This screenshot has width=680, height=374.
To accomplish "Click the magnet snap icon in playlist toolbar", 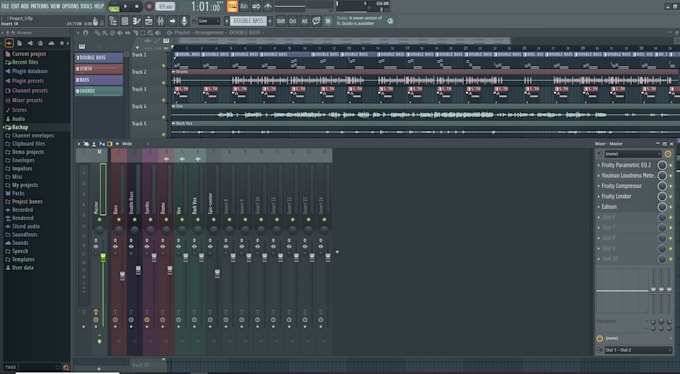I will [x=85, y=33].
